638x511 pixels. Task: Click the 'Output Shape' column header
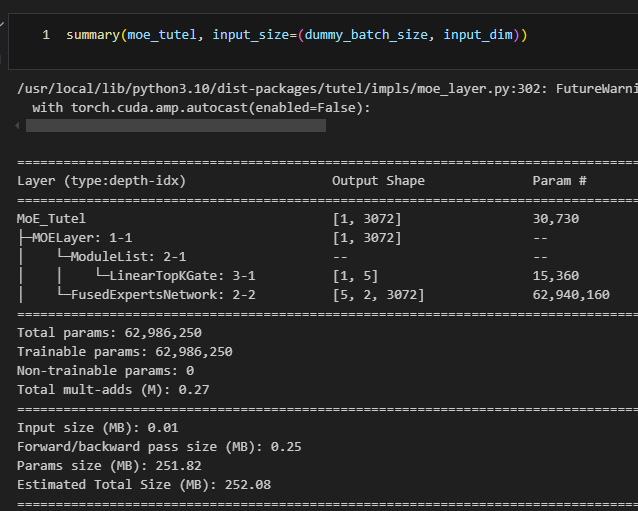(378, 181)
